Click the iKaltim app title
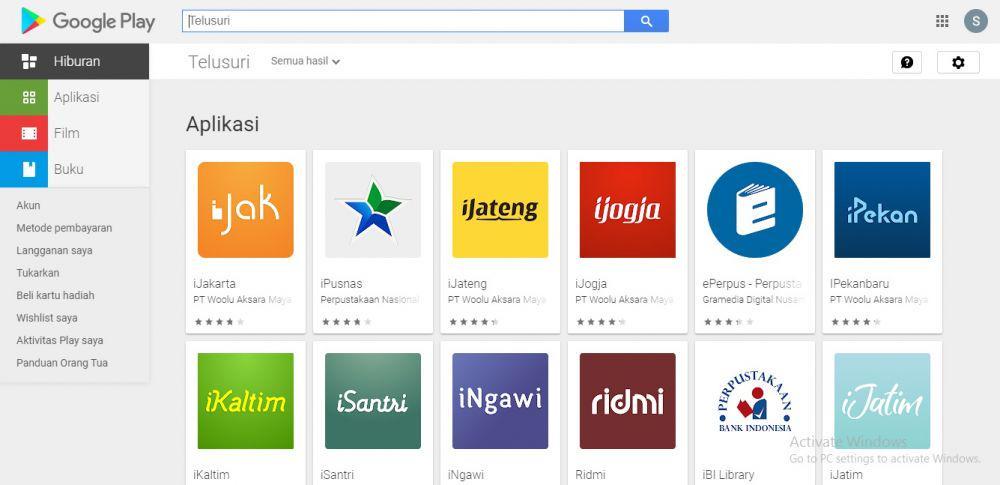Screen dimensions: 1000x485 tap(211, 475)
